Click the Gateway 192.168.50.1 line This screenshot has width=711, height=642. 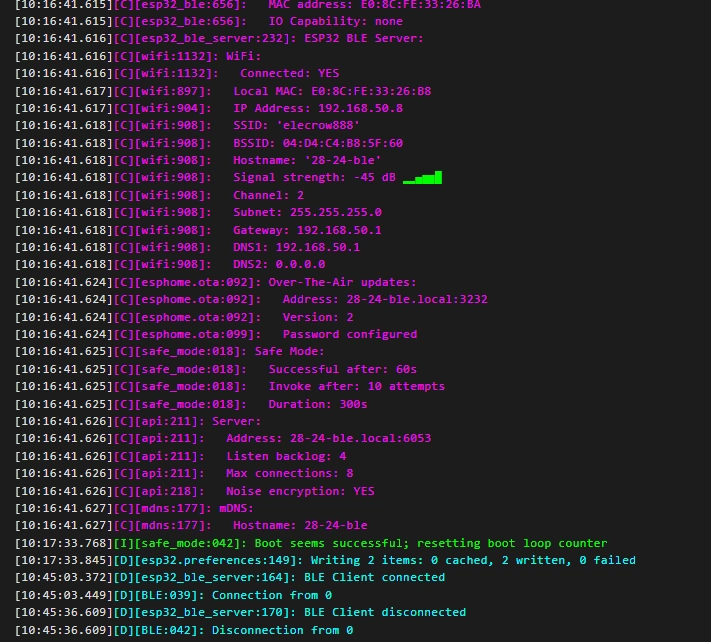click(307, 230)
